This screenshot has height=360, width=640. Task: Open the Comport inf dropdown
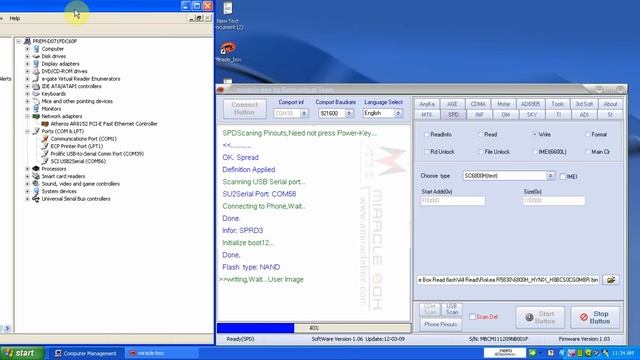coord(304,113)
